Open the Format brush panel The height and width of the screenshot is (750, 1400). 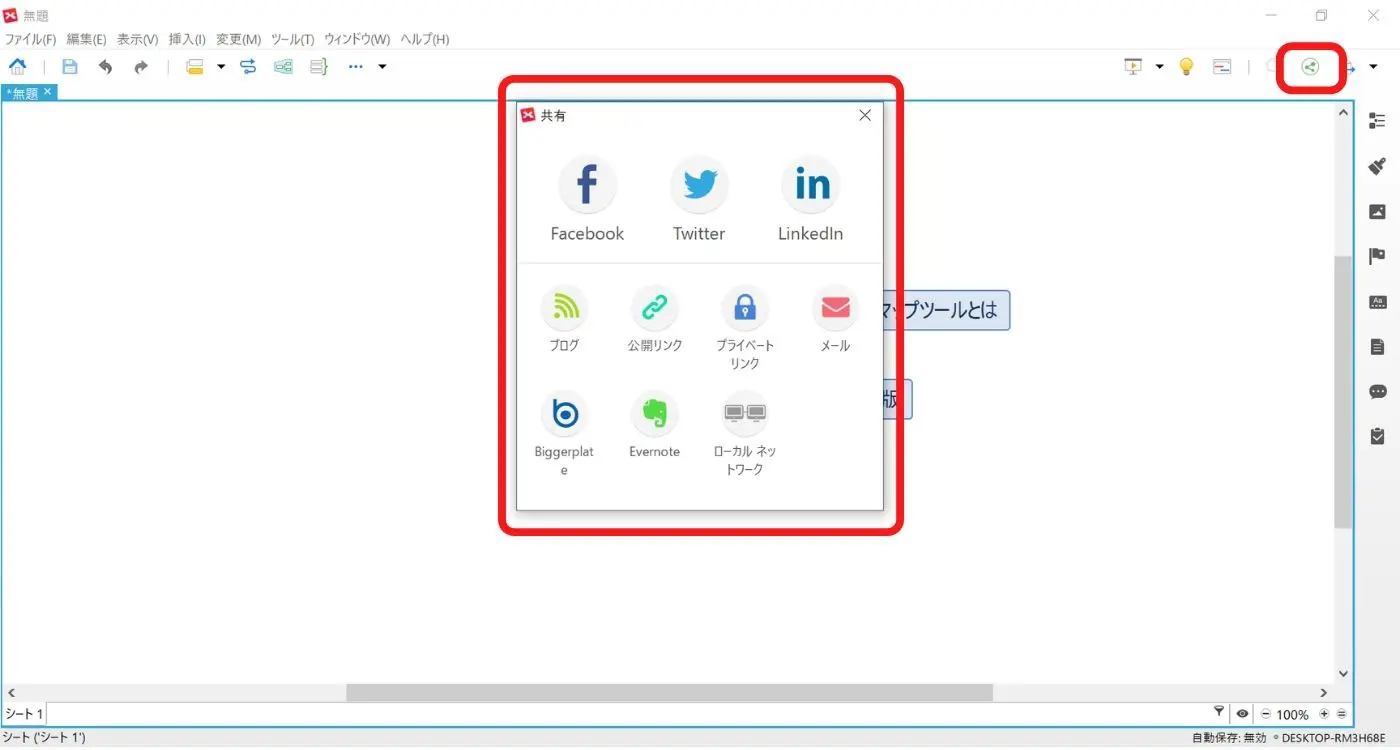pyautogui.click(x=1377, y=166)
